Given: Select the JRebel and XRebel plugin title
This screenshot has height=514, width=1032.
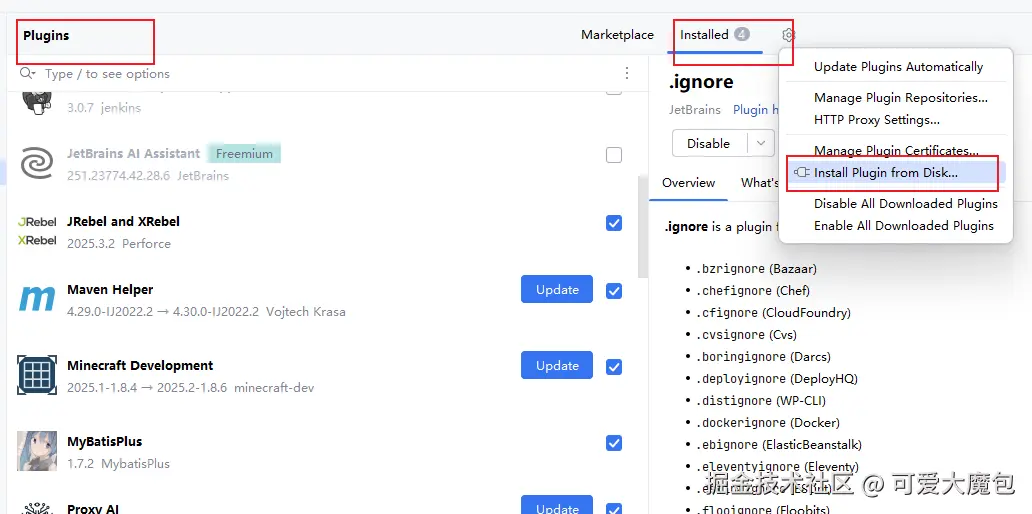Looking at the screenshot, I should (x=123, y=222).
